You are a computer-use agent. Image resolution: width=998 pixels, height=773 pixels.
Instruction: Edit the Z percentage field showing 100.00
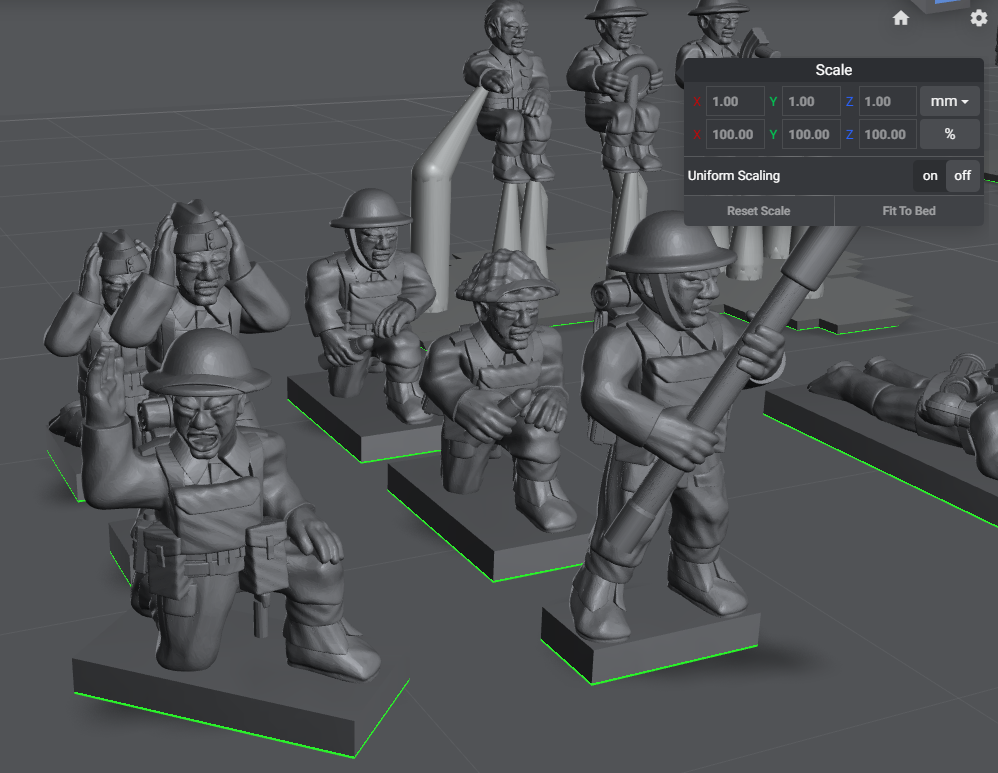886,133
